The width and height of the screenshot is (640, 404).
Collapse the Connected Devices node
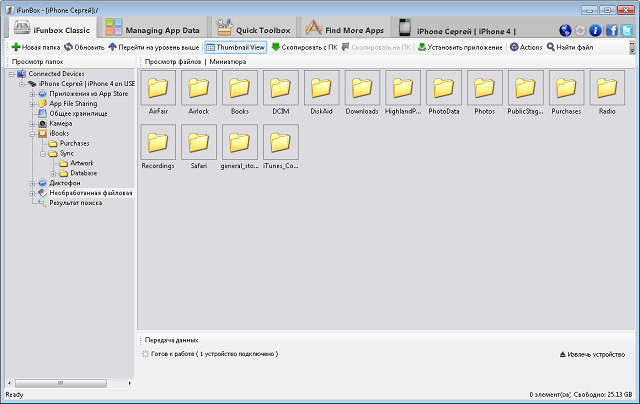coord(12,74)
